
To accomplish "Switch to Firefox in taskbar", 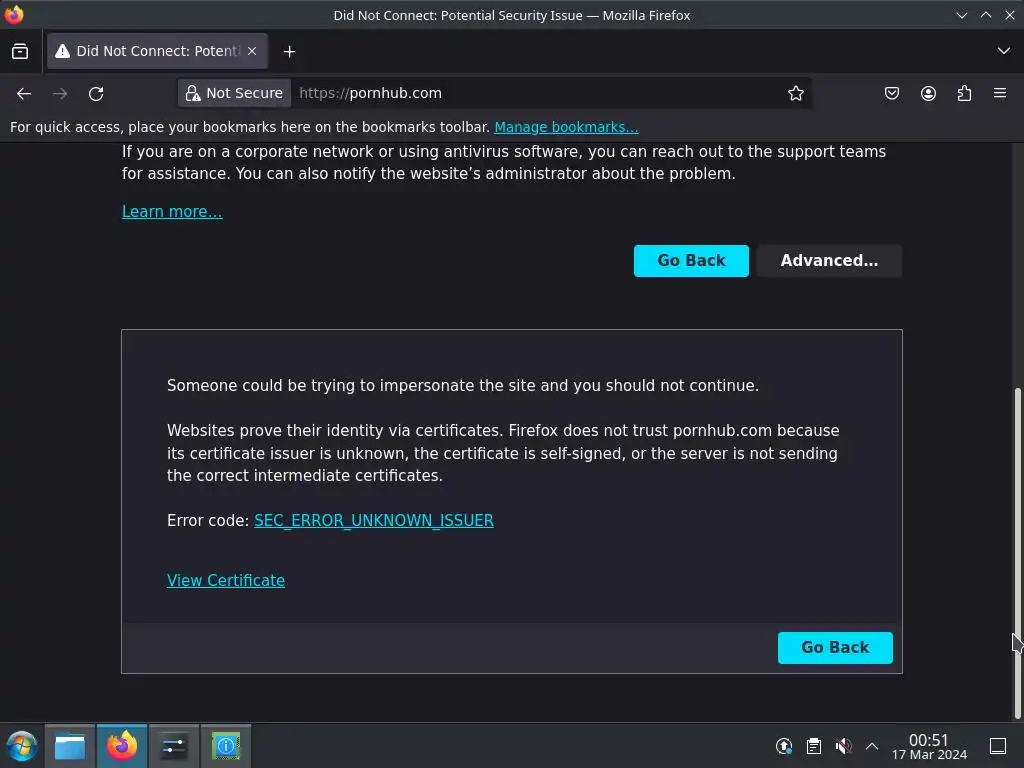I will pyautogui.click(x=122, y=746).
